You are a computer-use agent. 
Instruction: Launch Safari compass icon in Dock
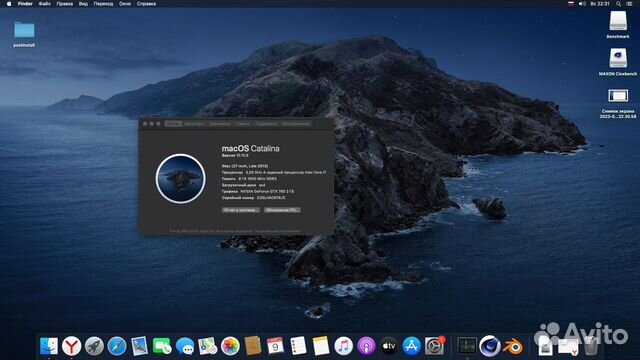click(117, 346)
